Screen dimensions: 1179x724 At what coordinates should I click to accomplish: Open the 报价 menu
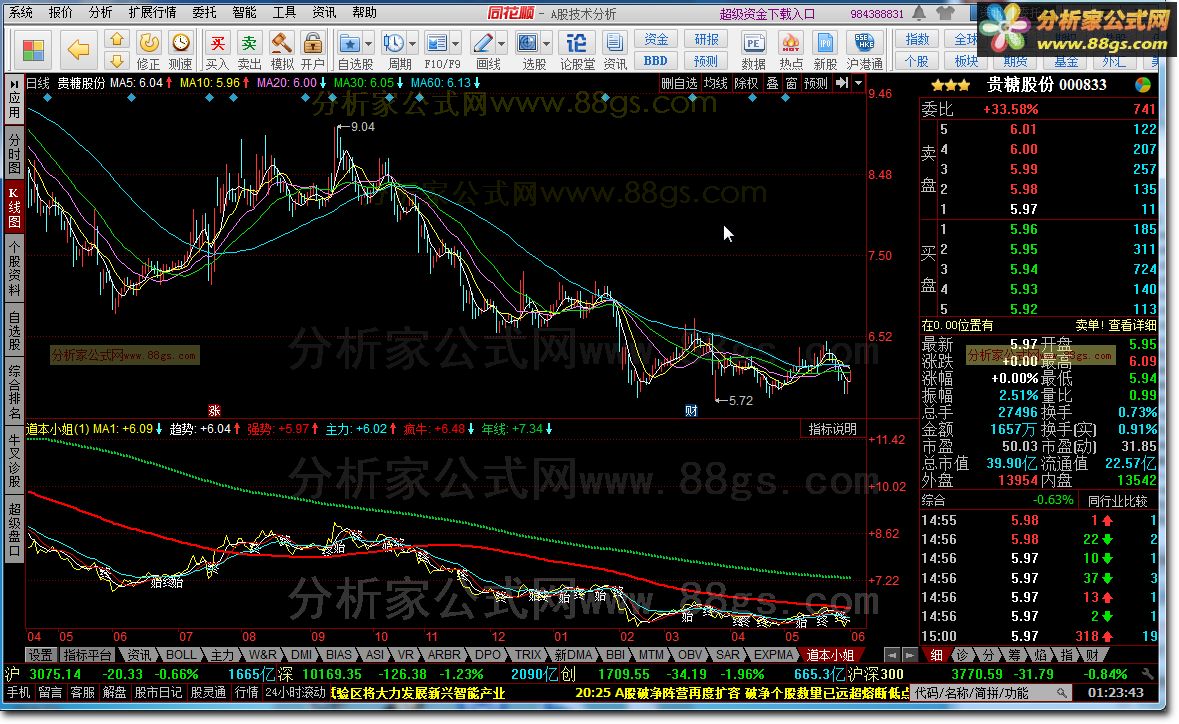click(x=60, y=13)
